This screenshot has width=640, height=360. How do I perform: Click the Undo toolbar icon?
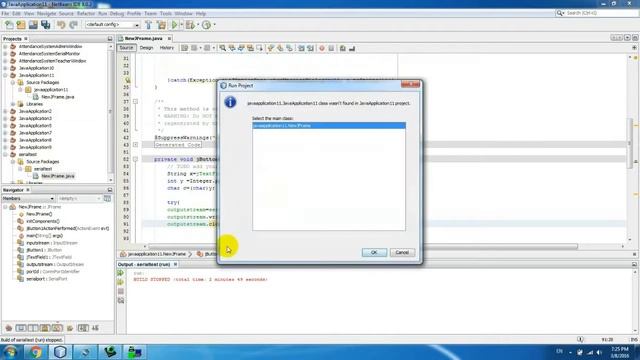pos(61,25)
